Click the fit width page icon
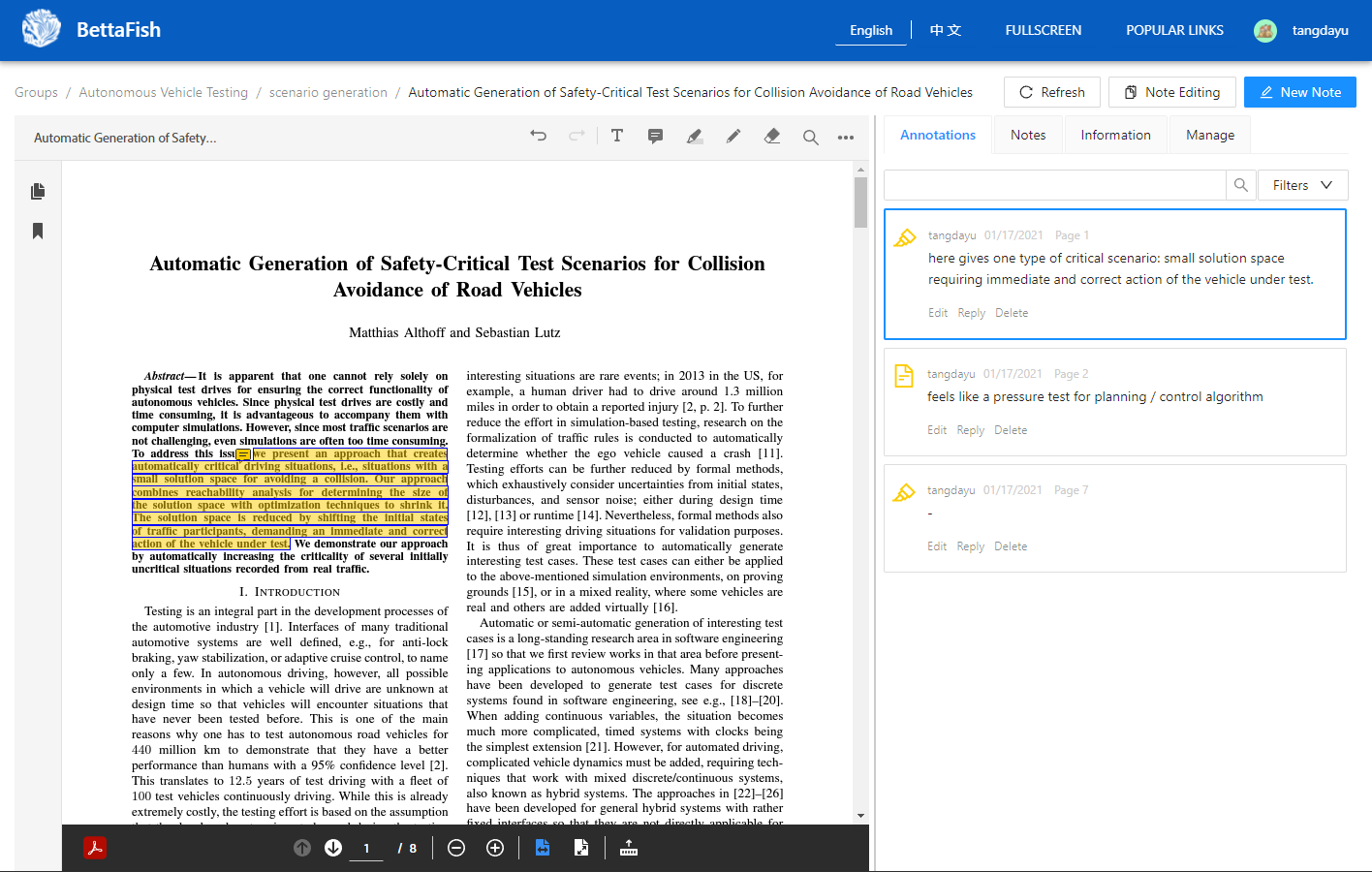The image size is (1372, 872). [543, 848]
